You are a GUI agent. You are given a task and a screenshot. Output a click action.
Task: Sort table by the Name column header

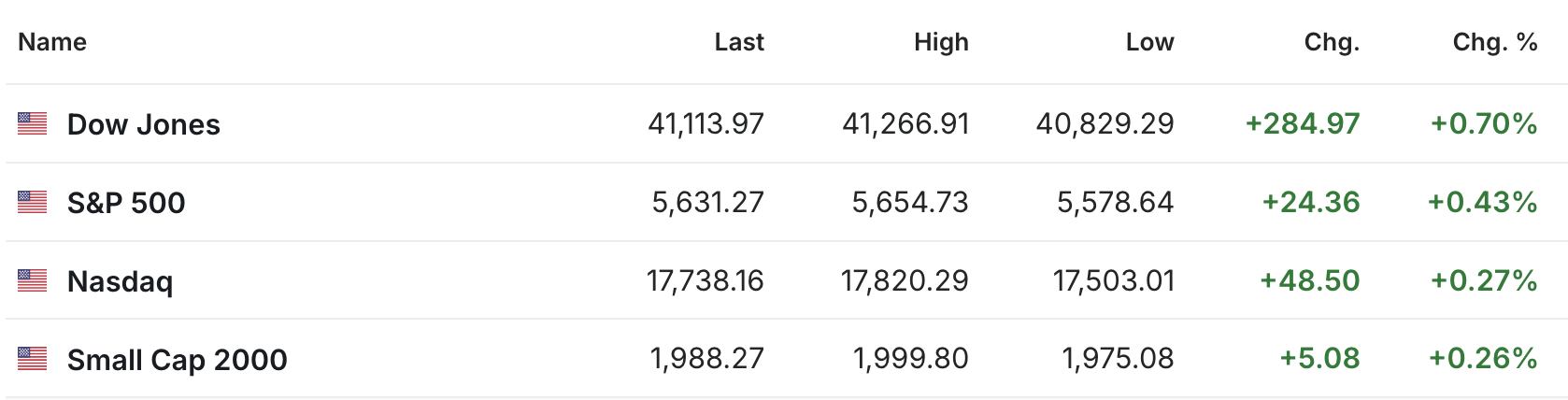(x=52, y=42)
